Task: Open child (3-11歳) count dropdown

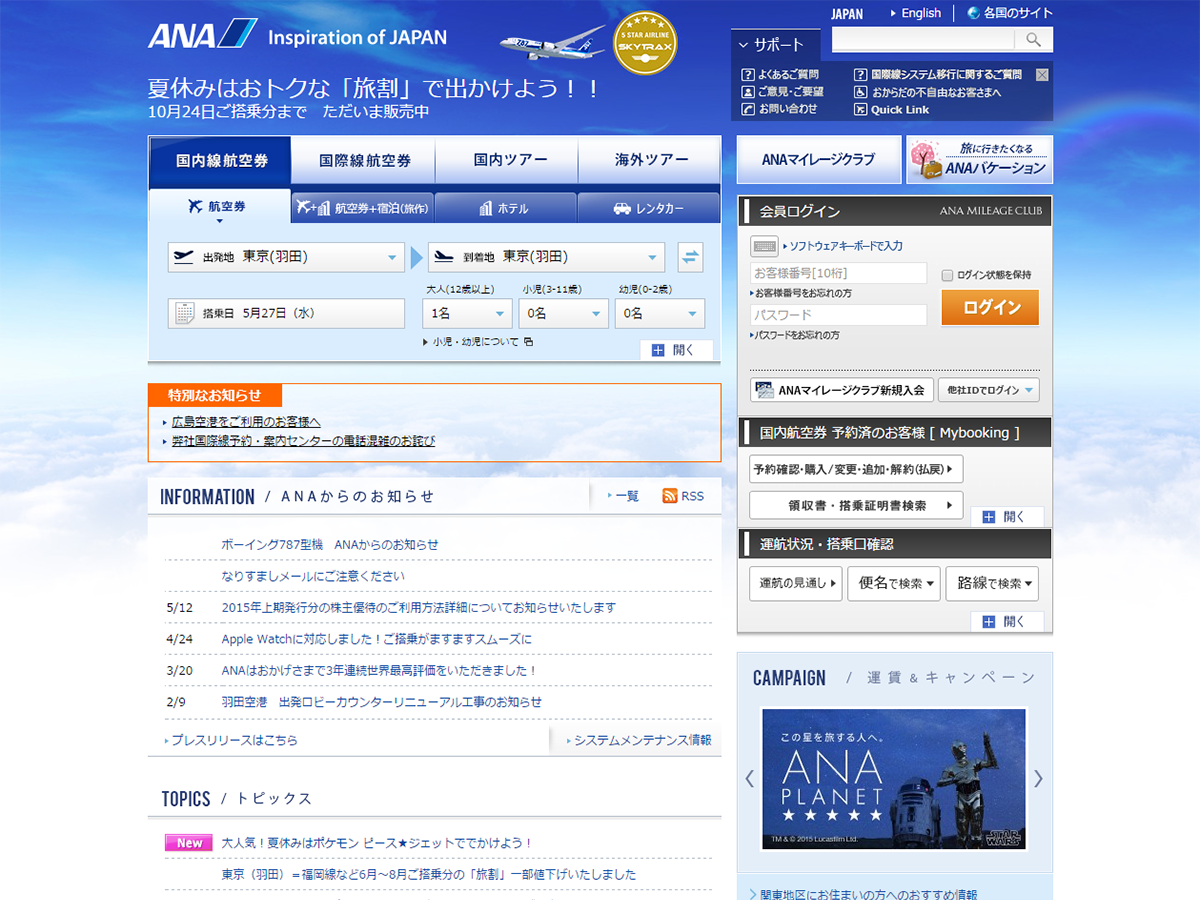Action: click(x=563, y=313)
